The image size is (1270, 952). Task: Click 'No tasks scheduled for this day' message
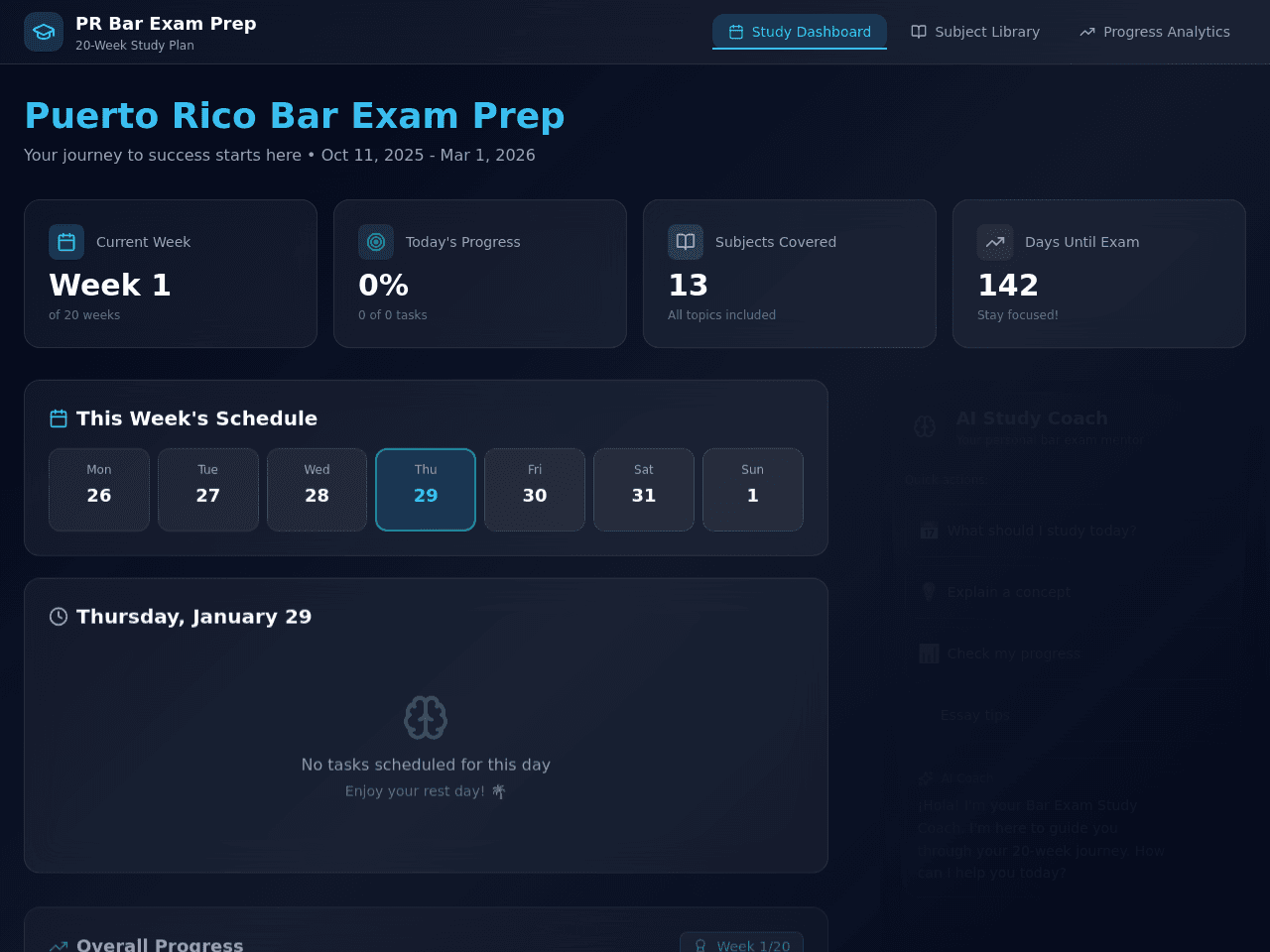point(426,765)
